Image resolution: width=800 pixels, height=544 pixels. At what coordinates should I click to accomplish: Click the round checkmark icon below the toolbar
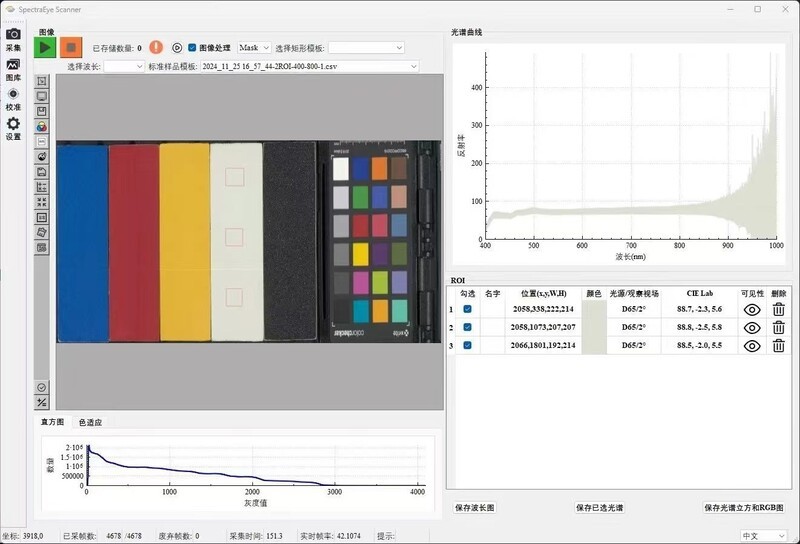42,387
